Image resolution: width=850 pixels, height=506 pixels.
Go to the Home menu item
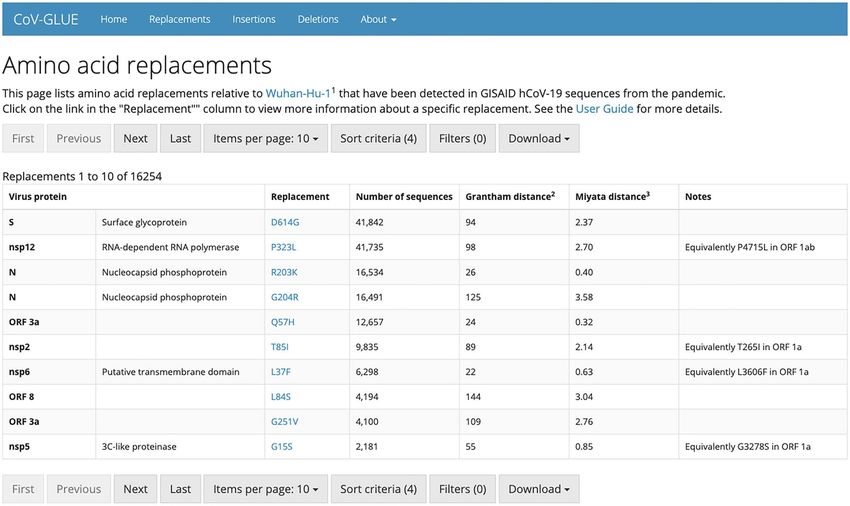click(x=114, y=20)
